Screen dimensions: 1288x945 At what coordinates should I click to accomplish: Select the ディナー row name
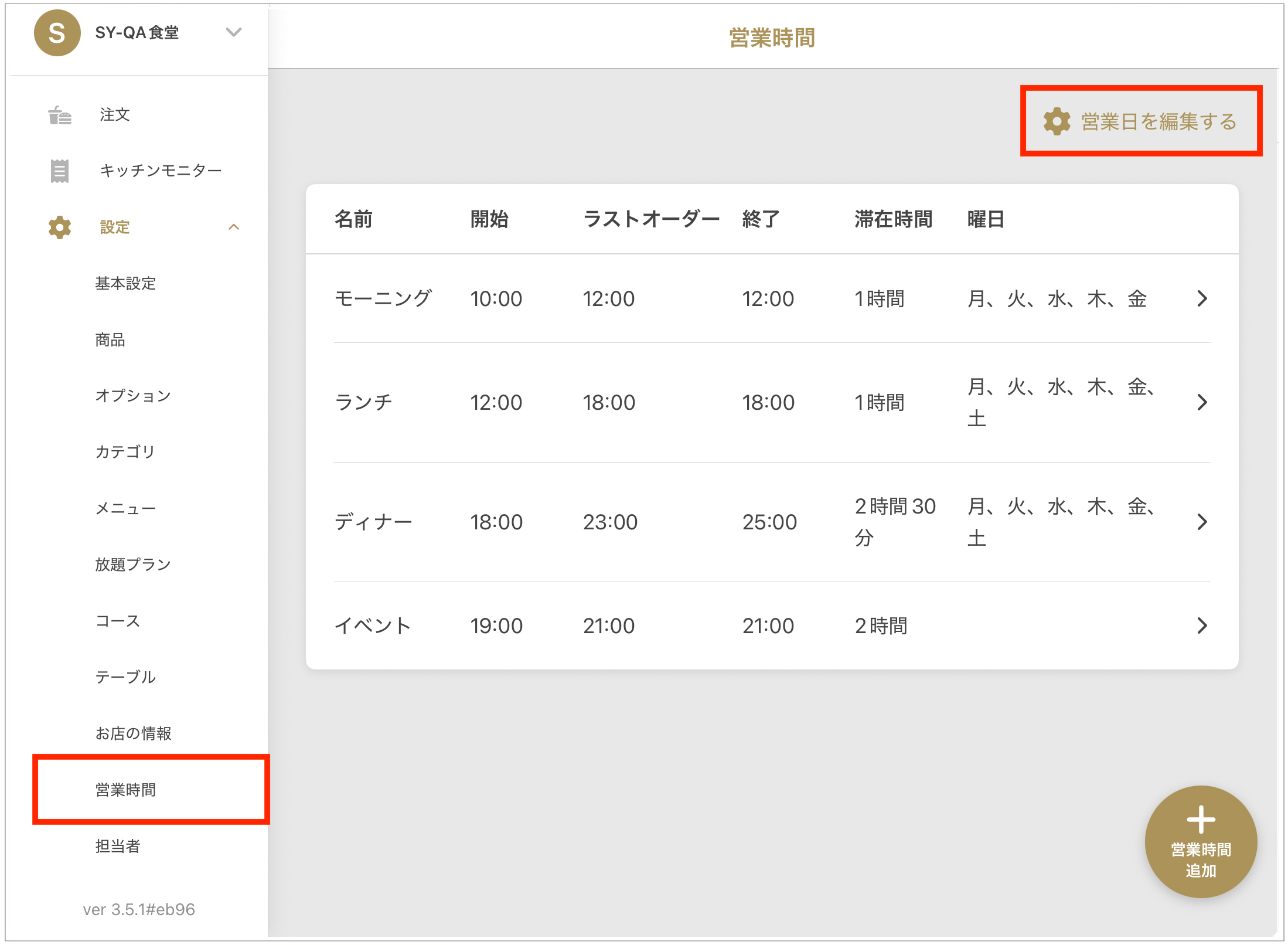click(373, 522)
